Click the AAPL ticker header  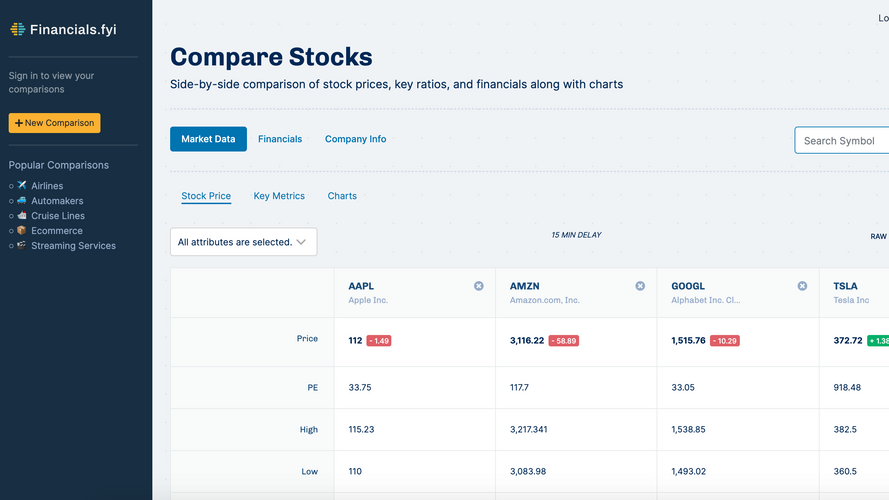pos(361,286)
